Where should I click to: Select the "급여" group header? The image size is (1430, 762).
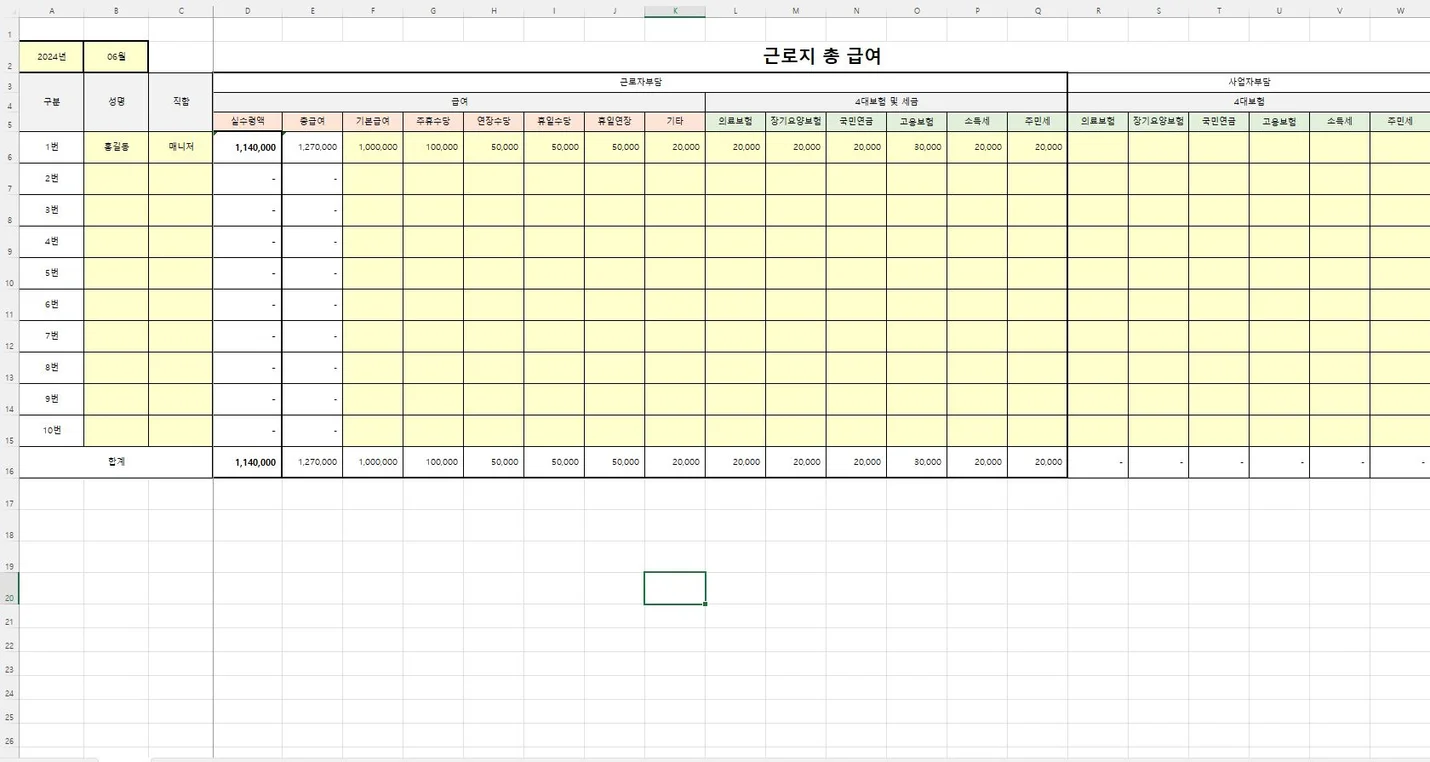click(x=459, y=102)
